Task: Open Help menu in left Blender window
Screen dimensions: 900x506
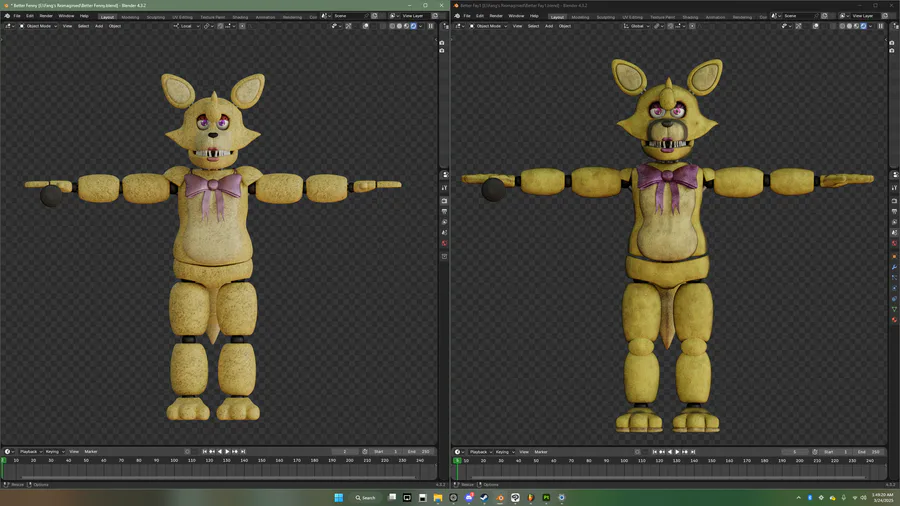Action: (x=84, y=16)
